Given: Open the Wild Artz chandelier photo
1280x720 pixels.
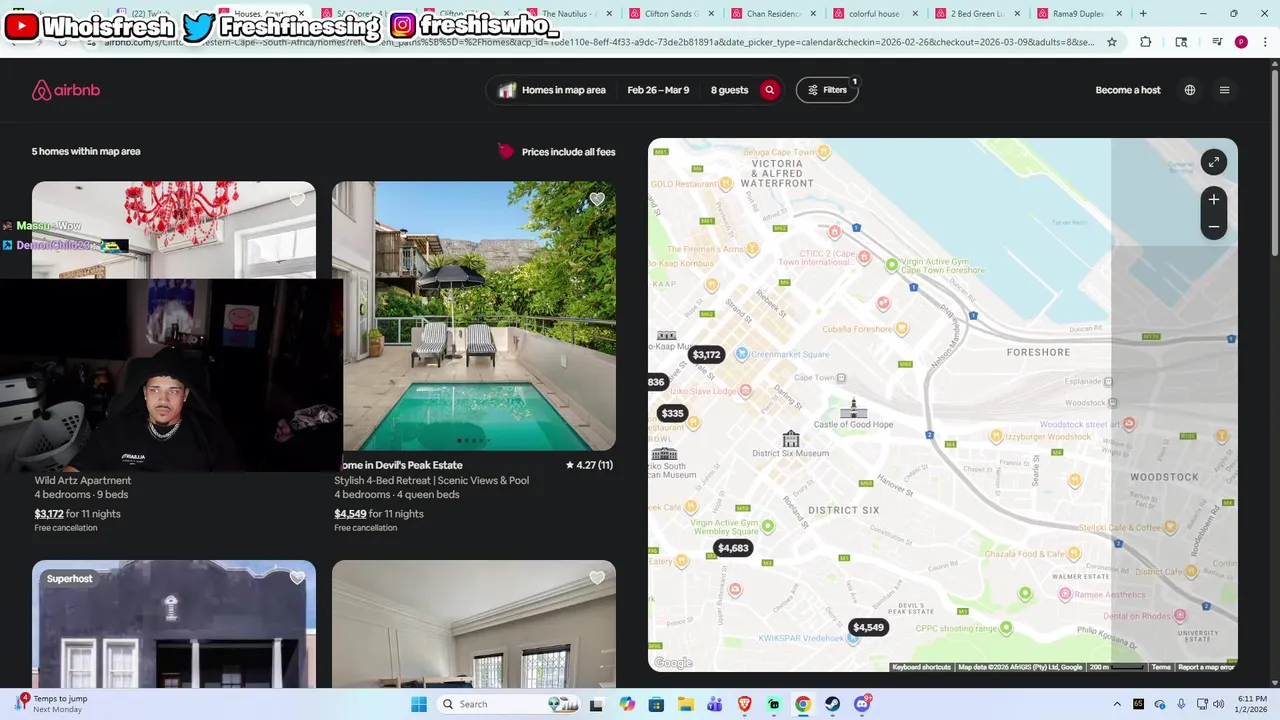Looking at the screenshot, I should tap(174, 230).
